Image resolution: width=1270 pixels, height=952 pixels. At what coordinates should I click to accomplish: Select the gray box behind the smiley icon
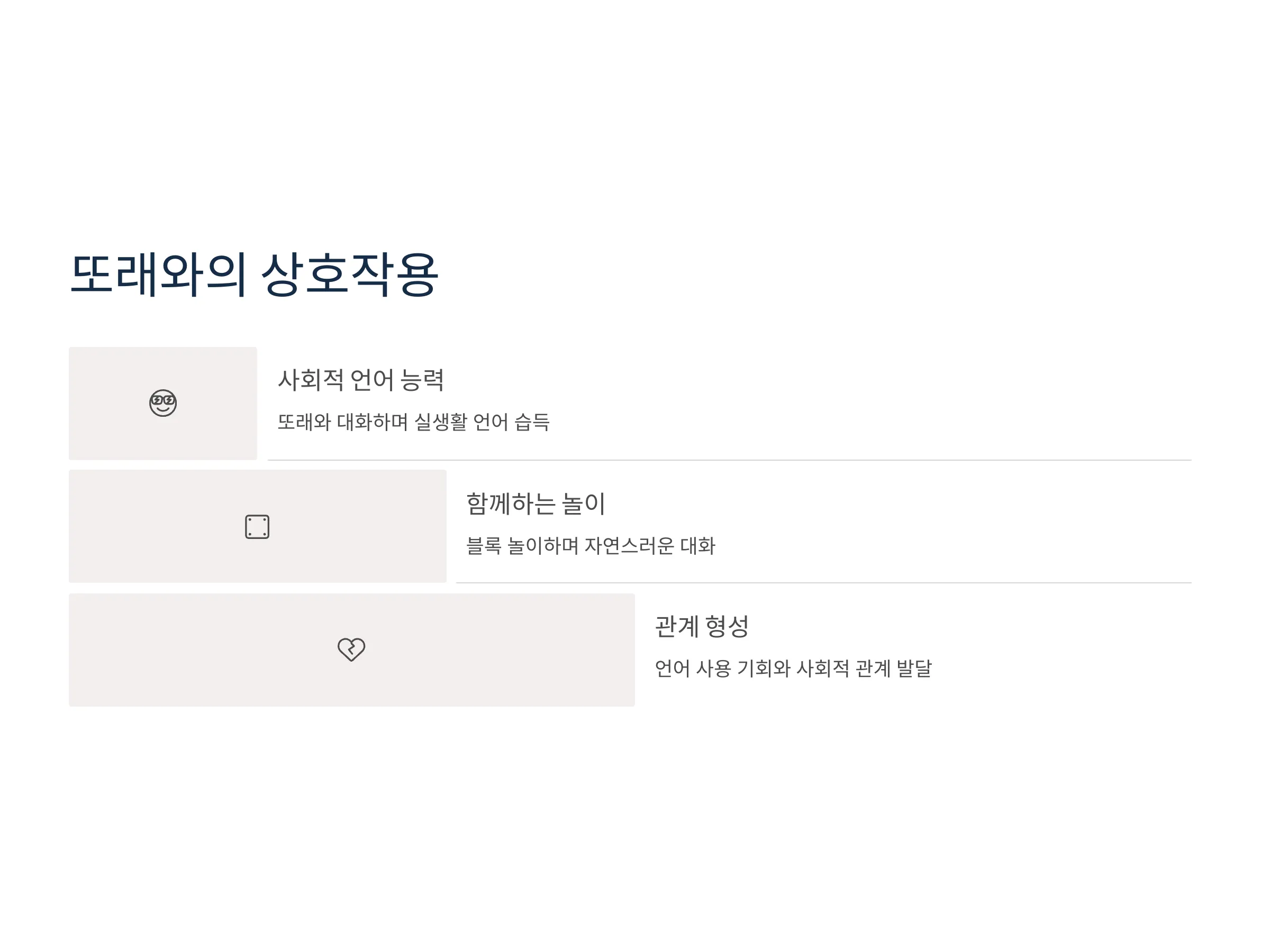pyautogui.click(x=163, y=404)
